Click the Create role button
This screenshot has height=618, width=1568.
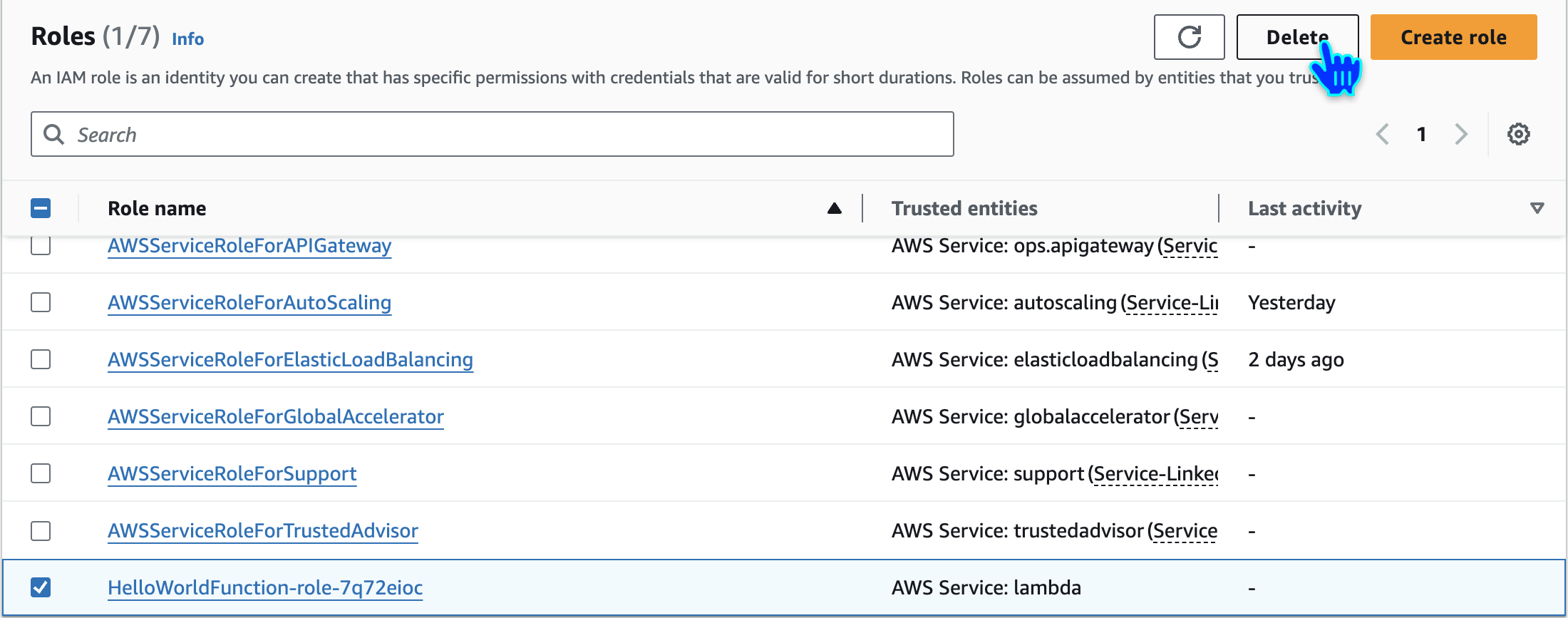1453,37
